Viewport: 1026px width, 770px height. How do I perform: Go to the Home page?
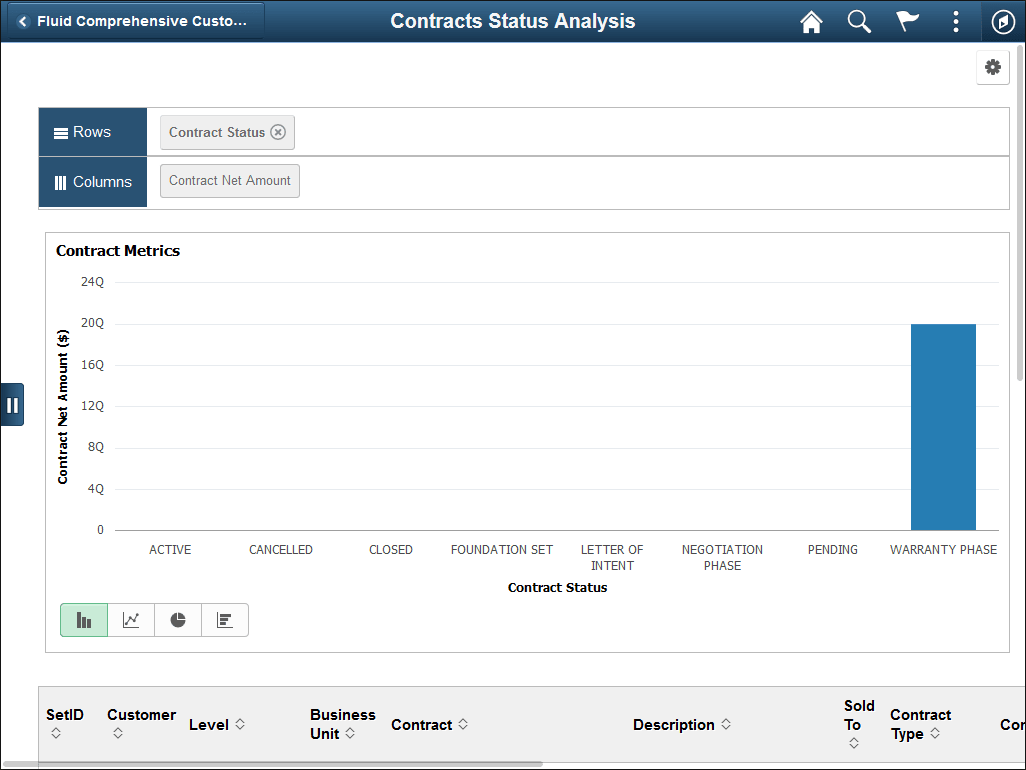click(x=811, y=21)
